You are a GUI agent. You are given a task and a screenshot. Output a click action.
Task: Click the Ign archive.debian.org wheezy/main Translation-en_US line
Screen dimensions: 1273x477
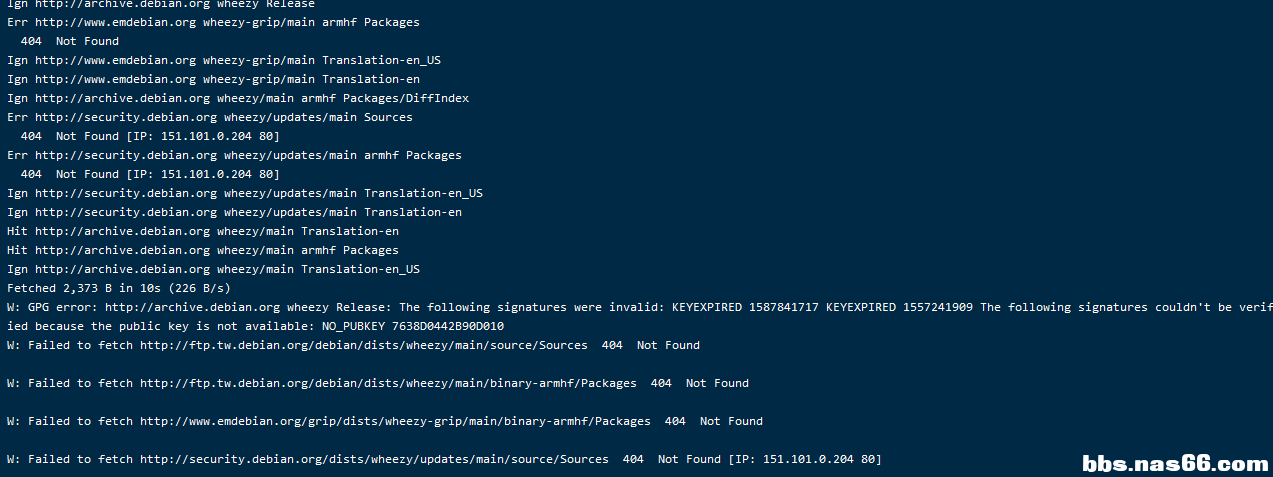(213, 269)
